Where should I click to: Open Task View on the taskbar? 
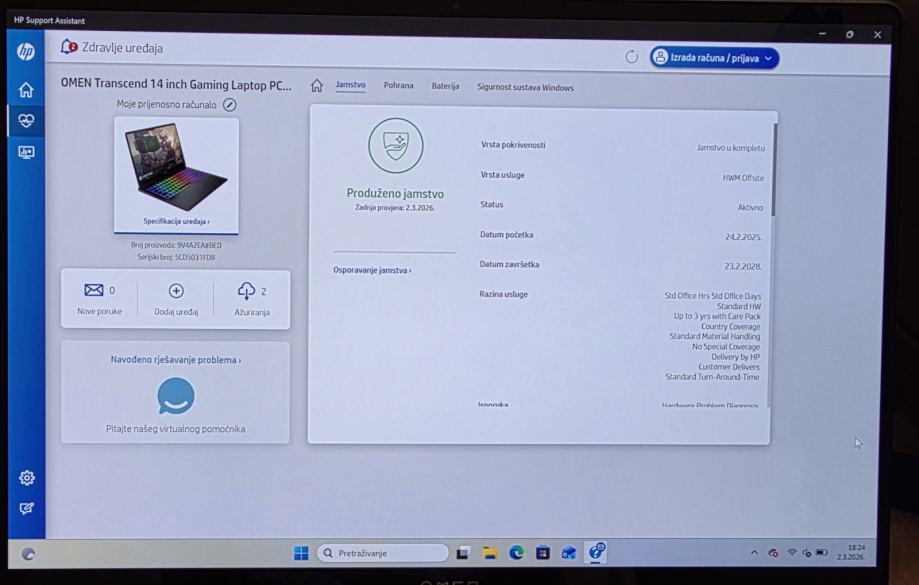(463, 552)
